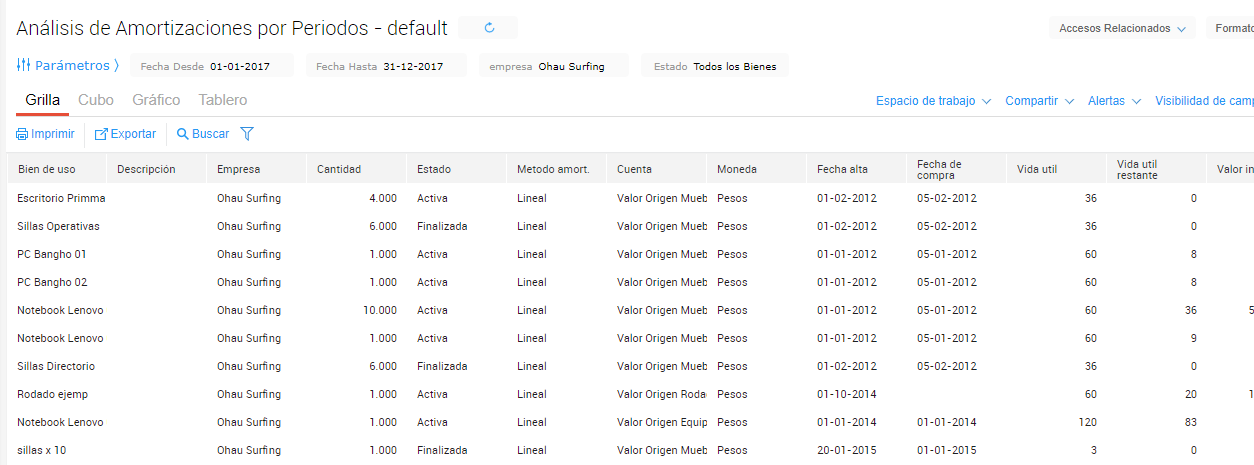Viewport: 1254px width, 465px height.
Task: Switch to the Cubo tab
Action: [x=96, y=100]
